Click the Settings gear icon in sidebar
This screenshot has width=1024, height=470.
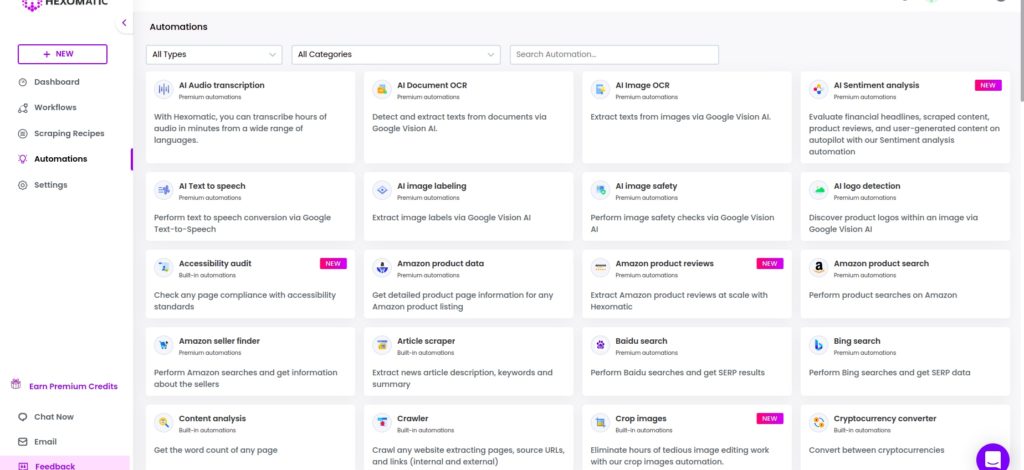tap(23, 185)
